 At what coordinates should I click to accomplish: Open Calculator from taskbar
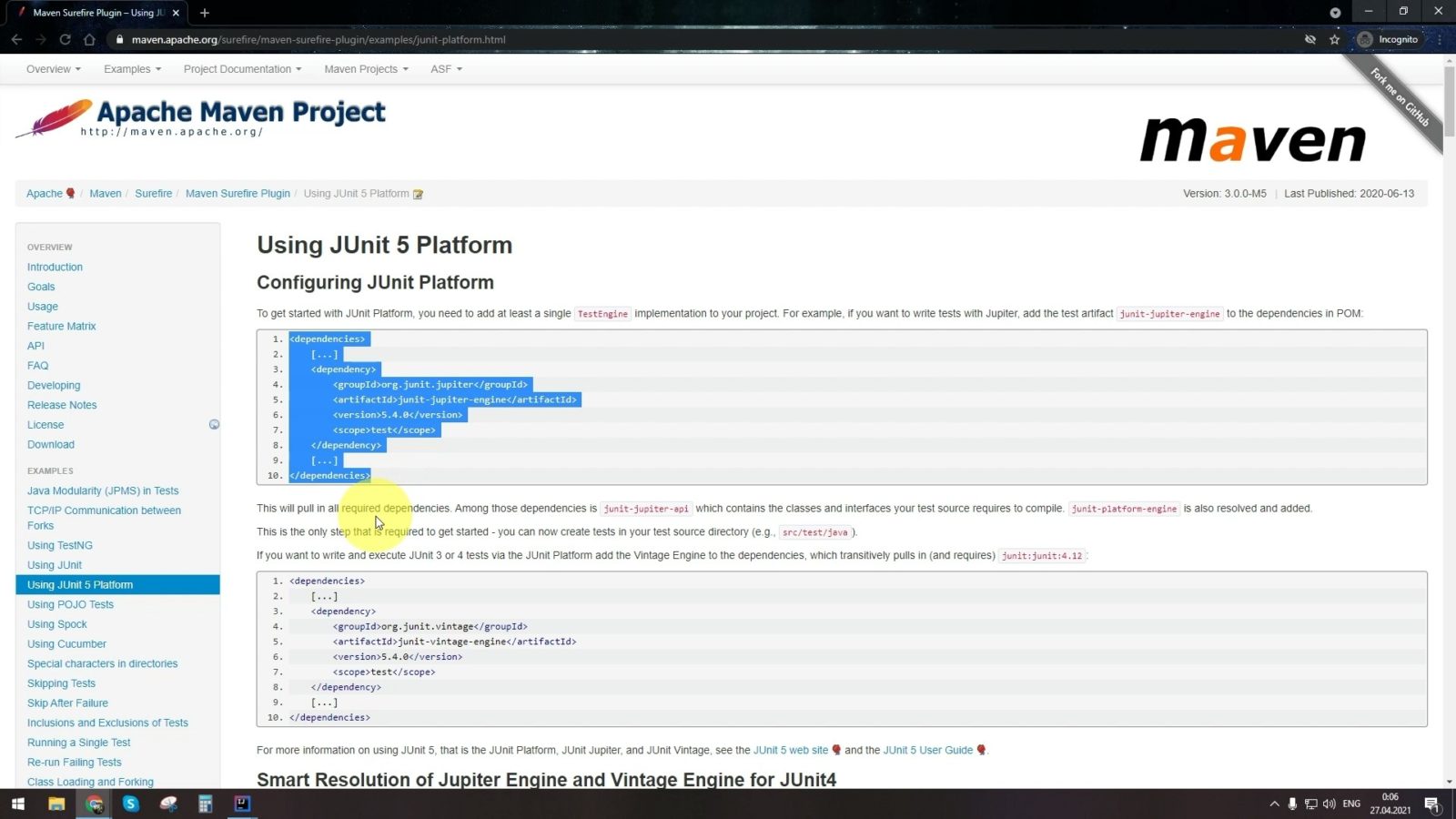pyautogui.click(x=206, y=804)
